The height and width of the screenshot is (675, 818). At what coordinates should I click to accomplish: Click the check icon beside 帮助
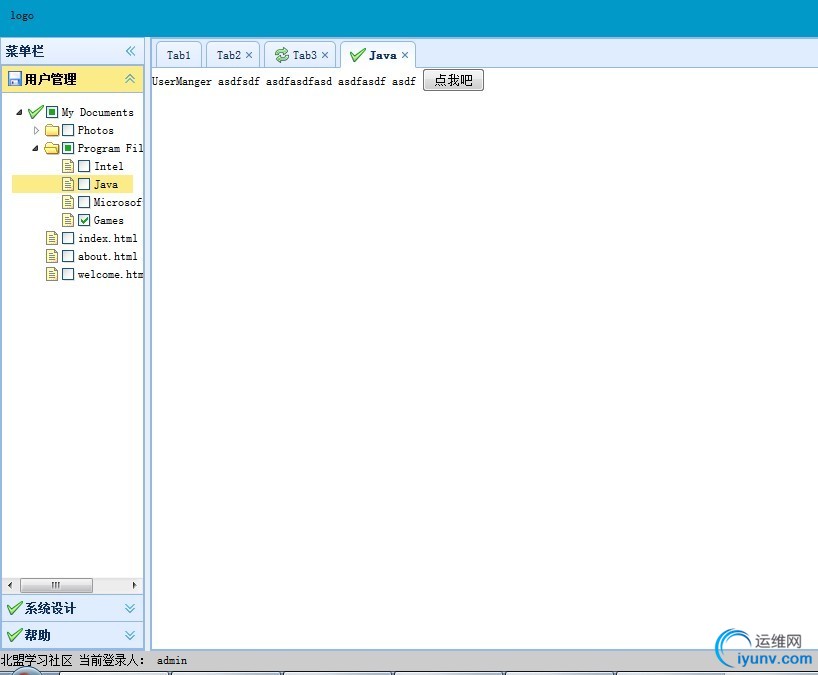[15, 635]
